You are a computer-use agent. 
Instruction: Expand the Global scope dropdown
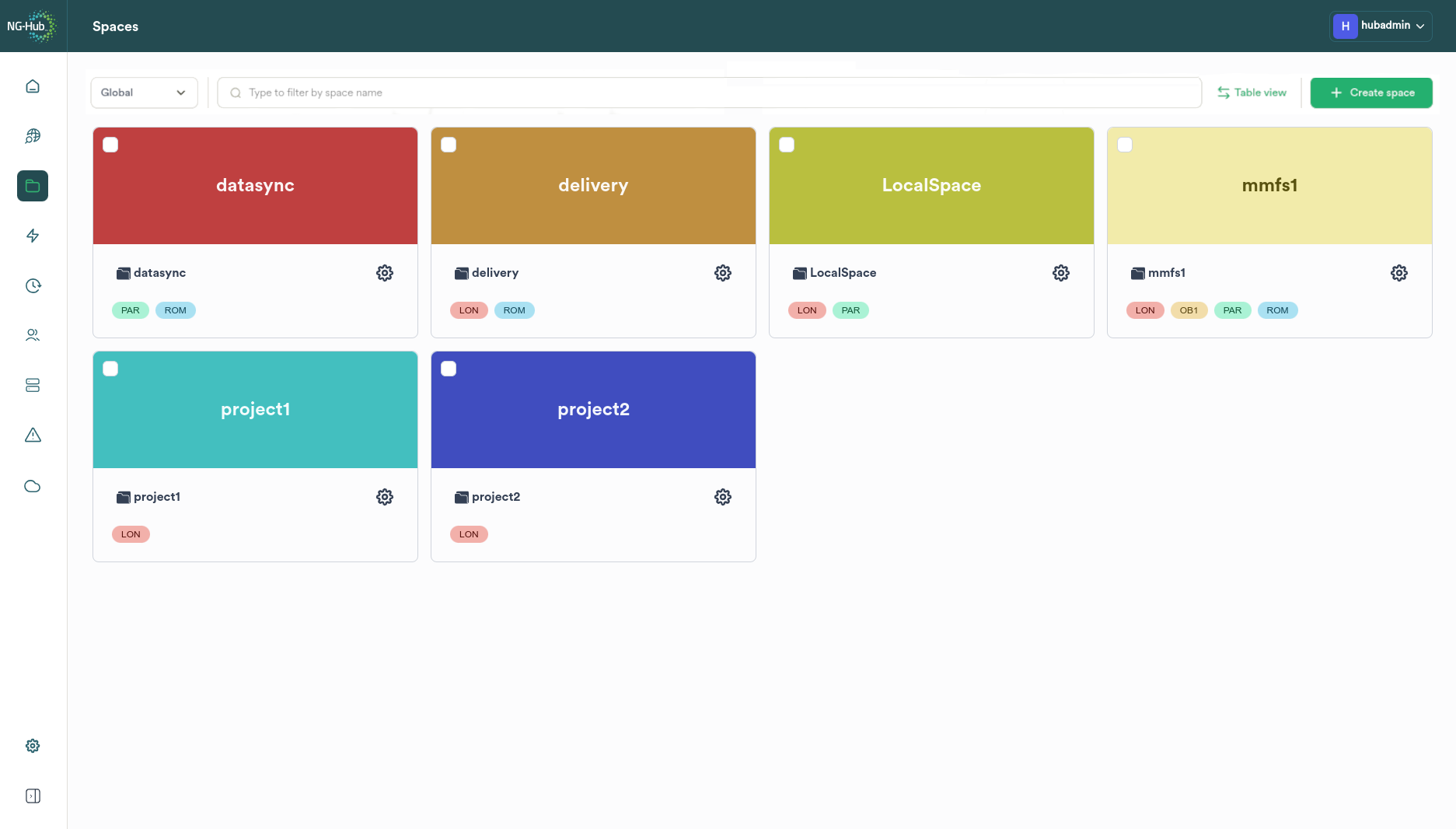click(x=144, y=93)
